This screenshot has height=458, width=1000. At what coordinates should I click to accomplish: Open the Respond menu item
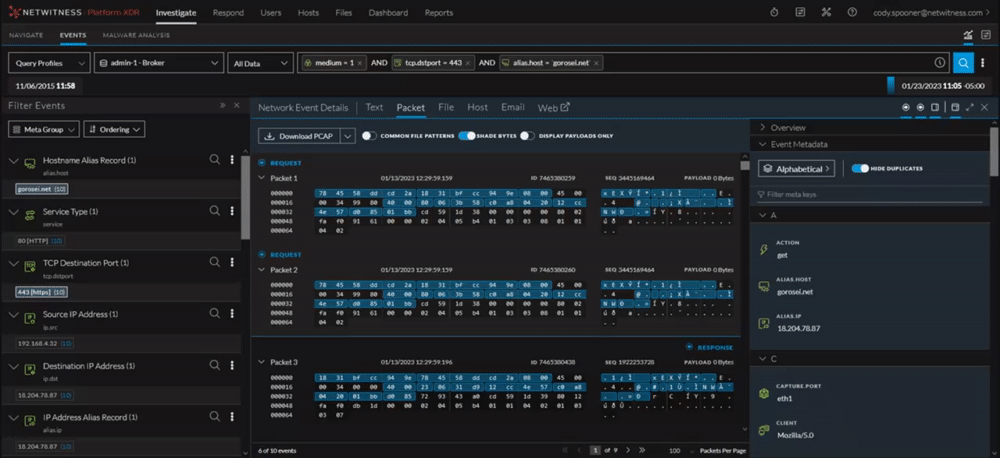[228, 13]
